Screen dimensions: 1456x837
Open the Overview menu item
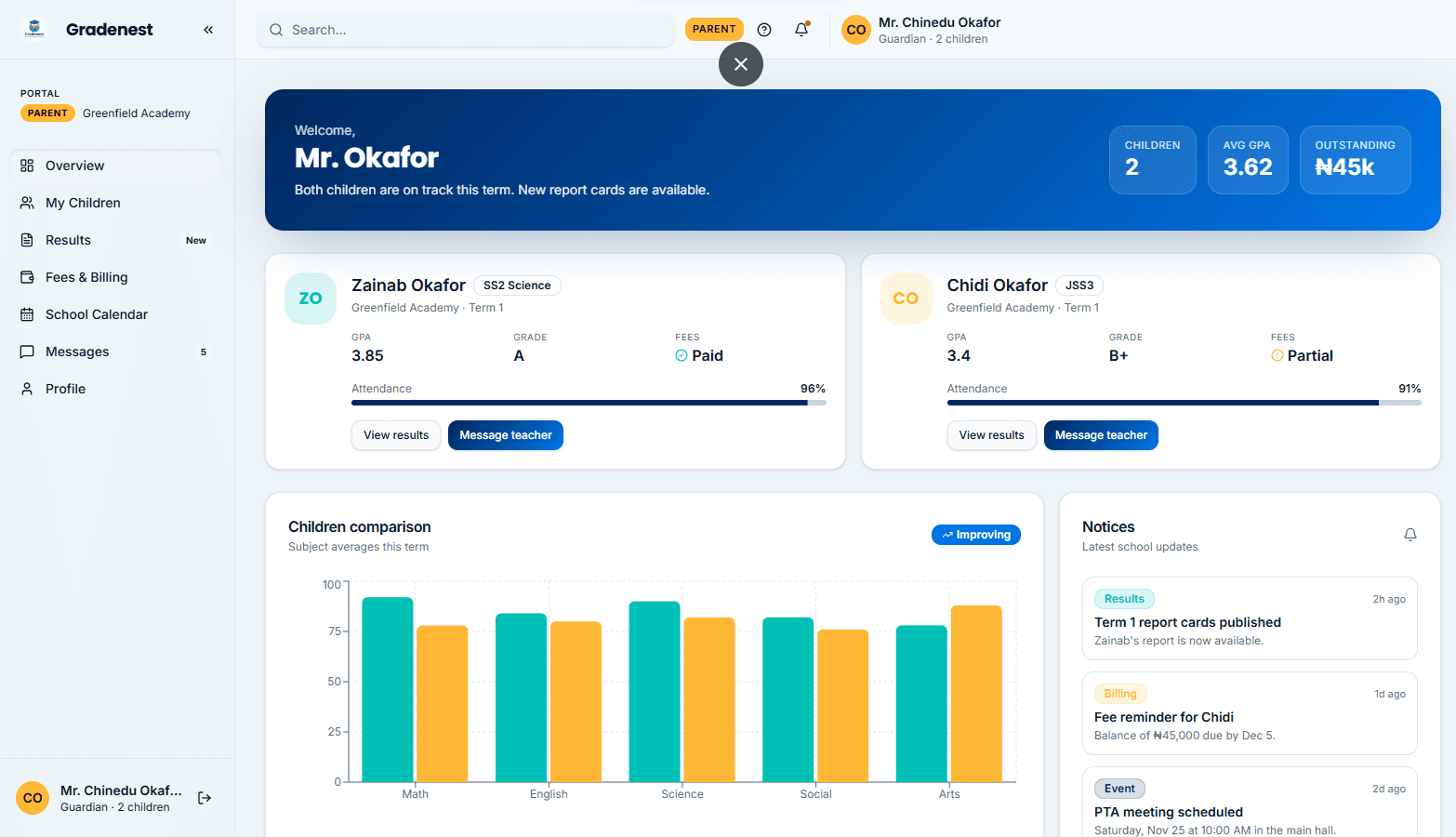coord(116,166)
